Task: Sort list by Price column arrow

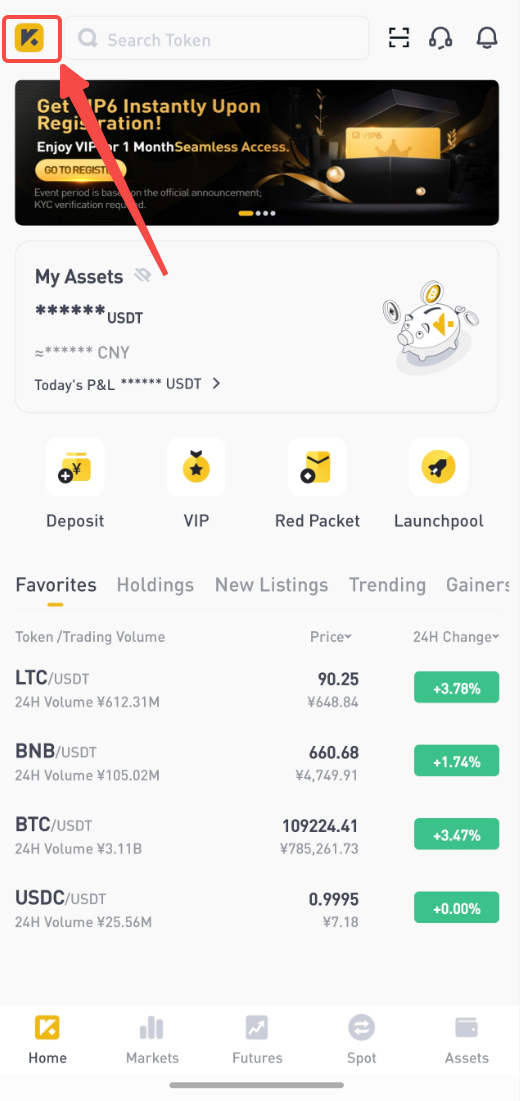Action: tap(348, 638)
